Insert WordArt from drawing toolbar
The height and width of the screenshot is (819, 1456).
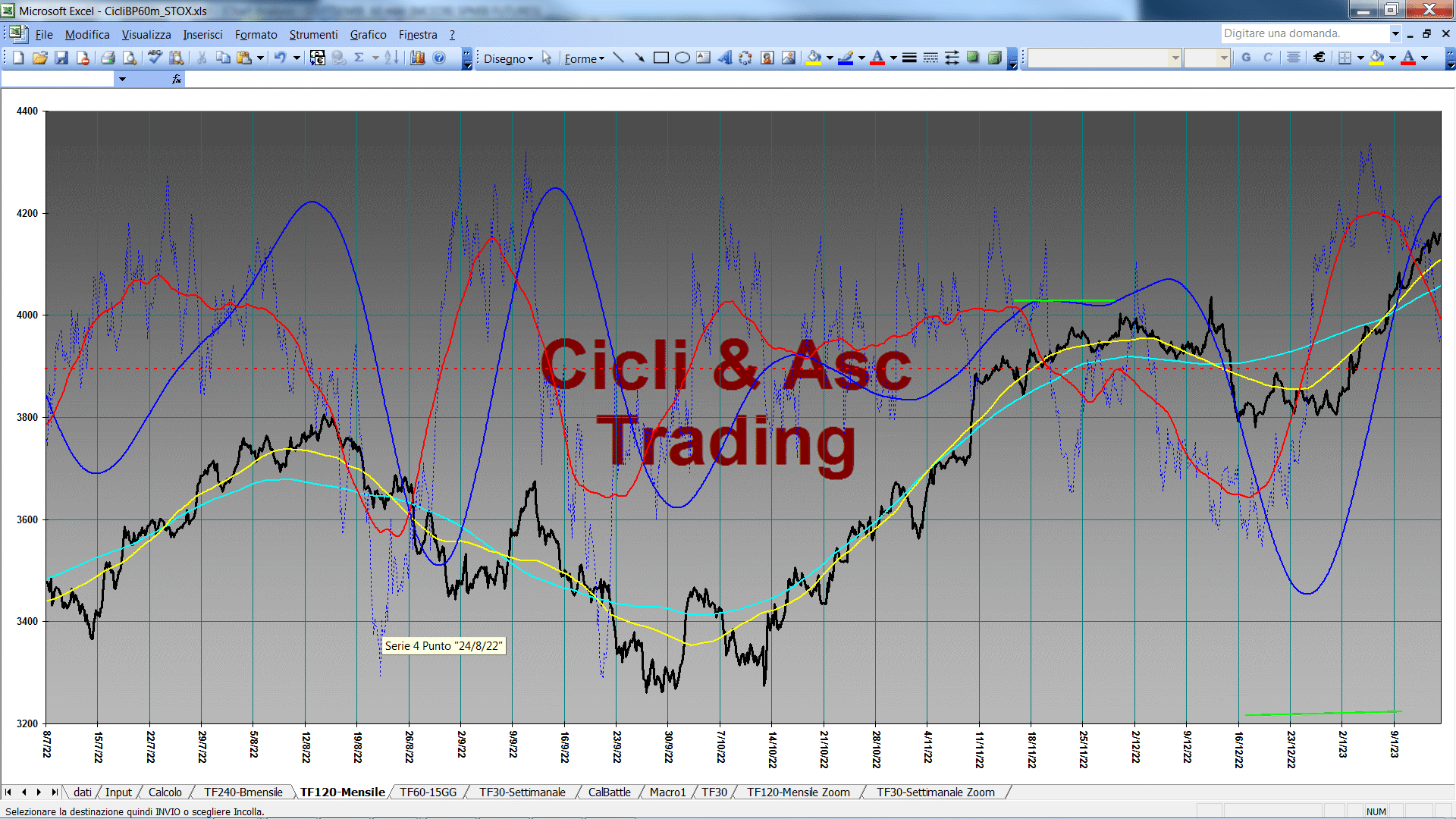725,58
